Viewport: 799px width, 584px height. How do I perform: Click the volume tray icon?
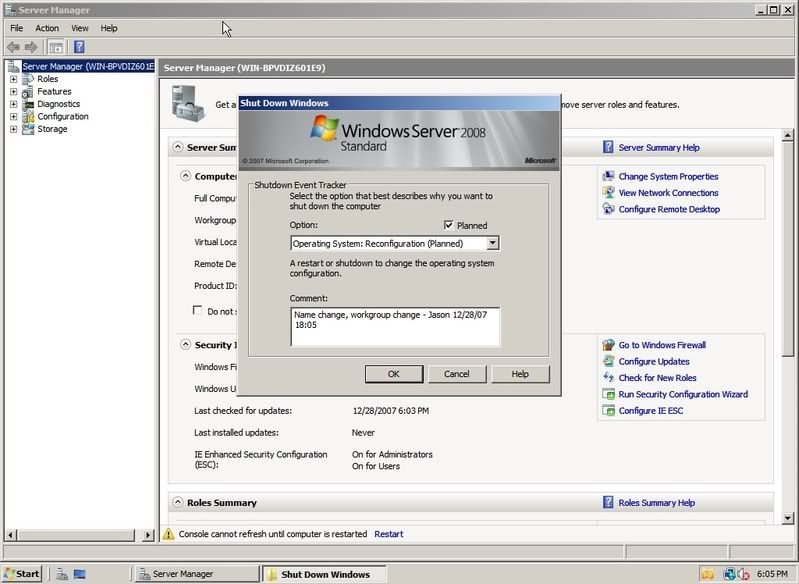click(742, 574)
